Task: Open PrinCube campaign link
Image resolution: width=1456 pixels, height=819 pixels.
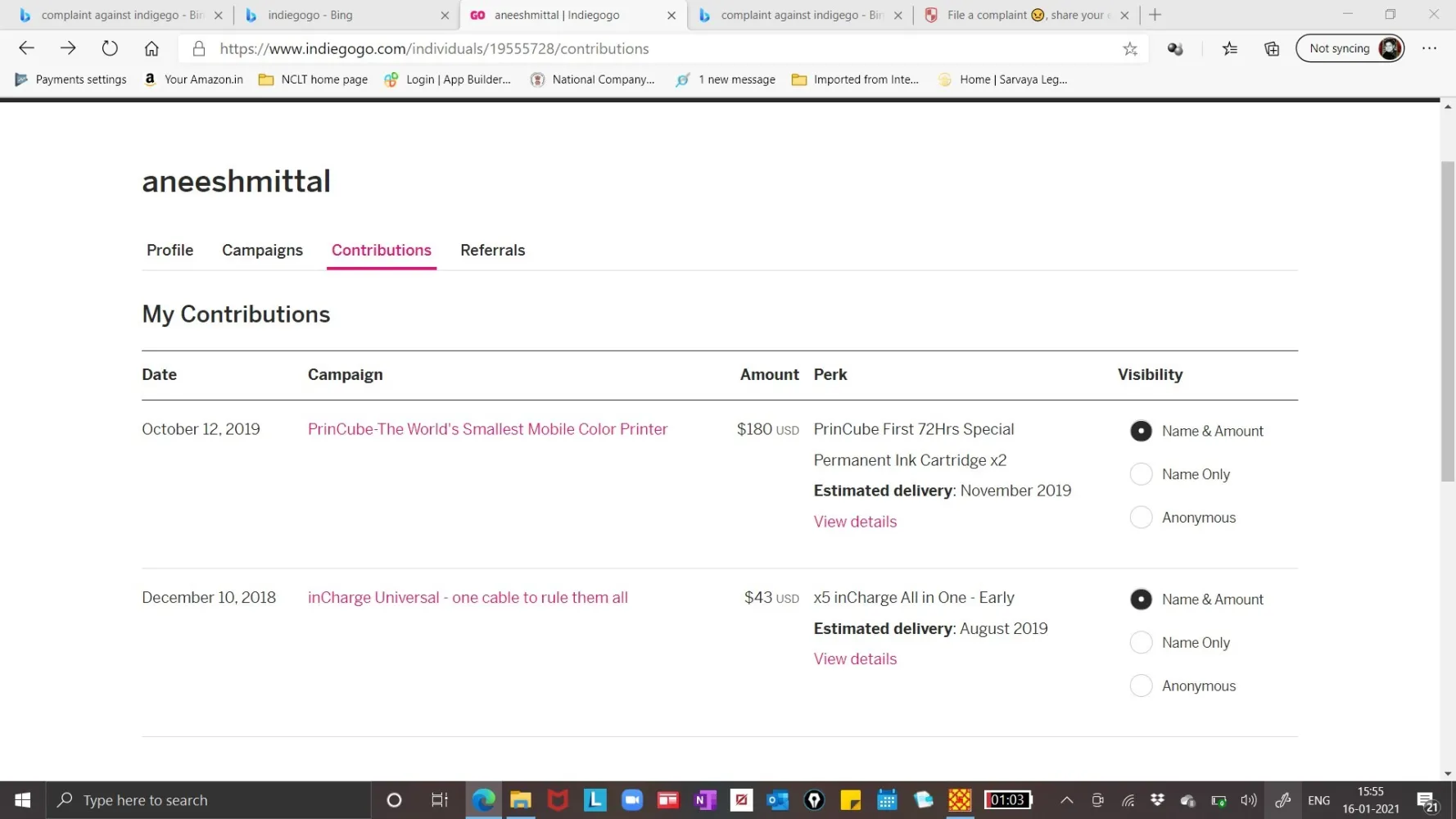Action: (487, 429)
